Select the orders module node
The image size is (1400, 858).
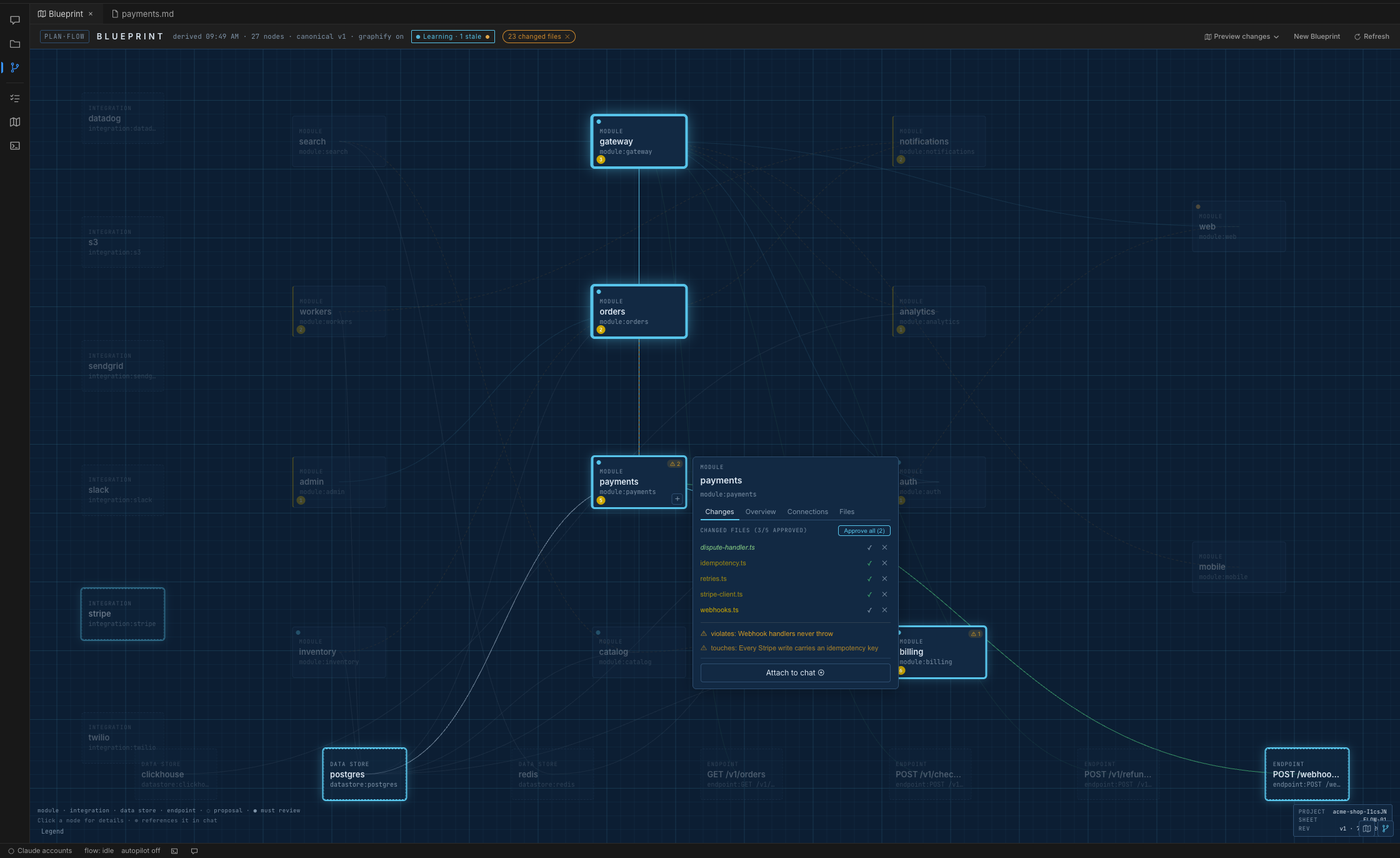point(639,311)
